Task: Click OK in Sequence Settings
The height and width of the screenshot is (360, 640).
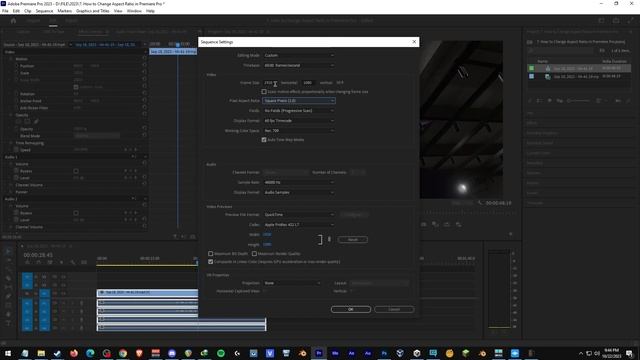Action: click(351, 309)
